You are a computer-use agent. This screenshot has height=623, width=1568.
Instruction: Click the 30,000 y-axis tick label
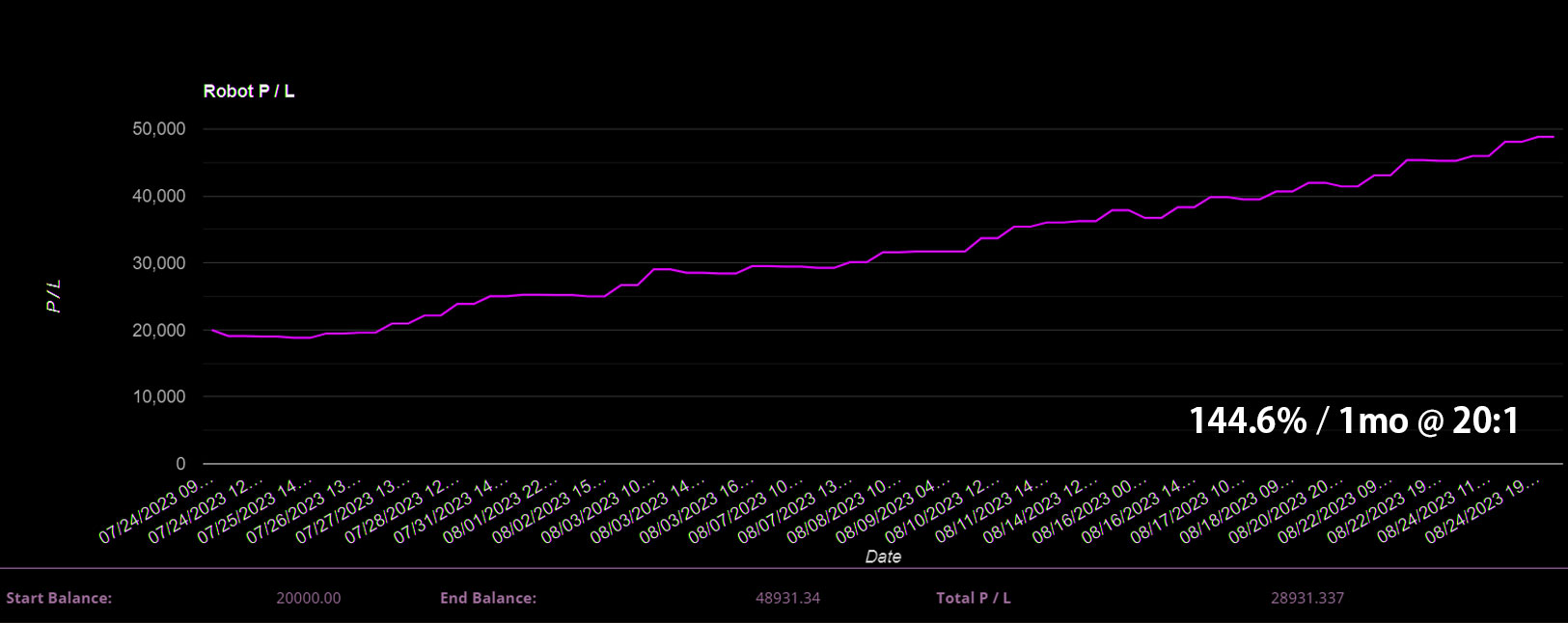click(x=158, y=263)
